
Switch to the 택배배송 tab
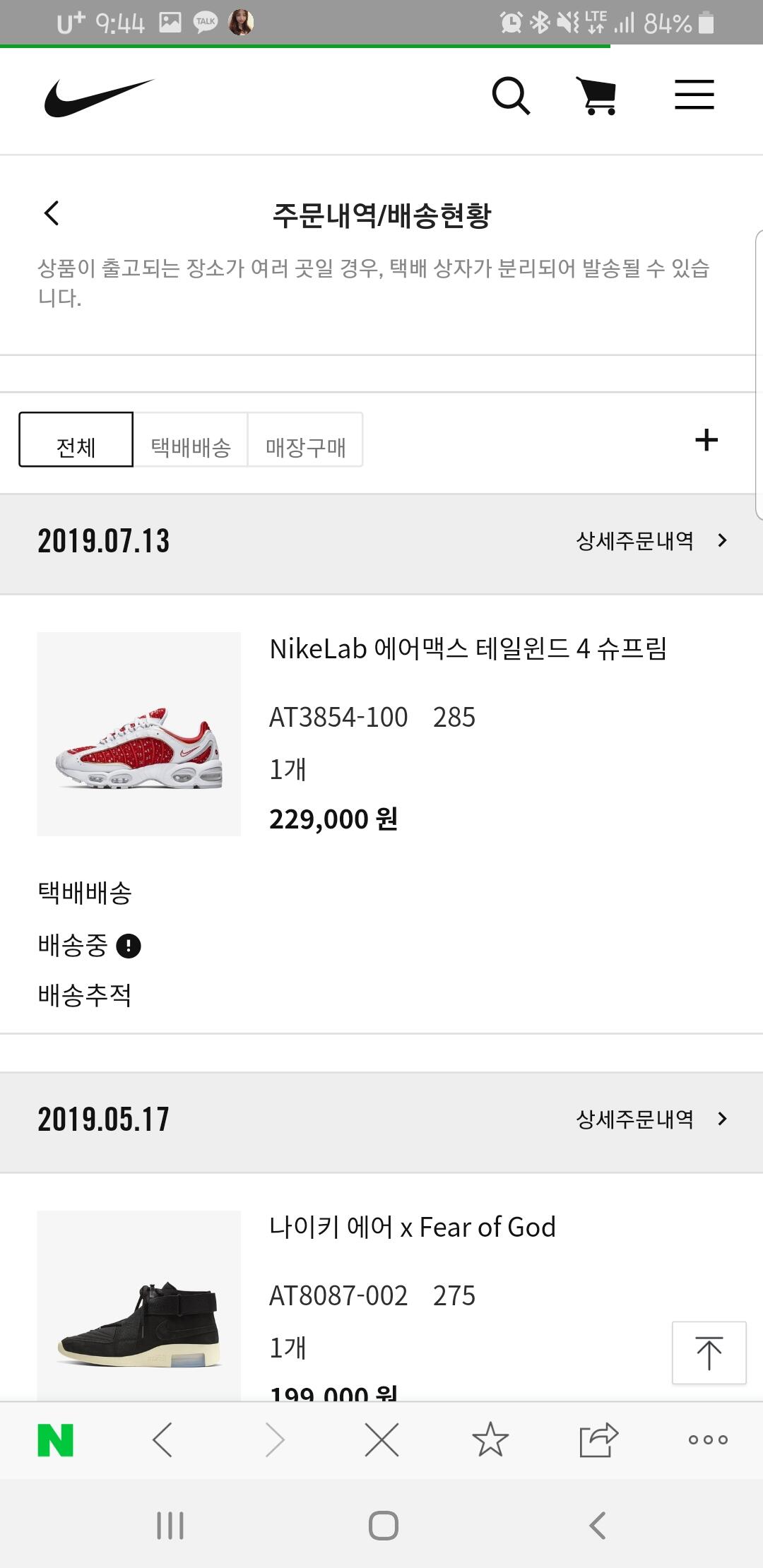191,440
